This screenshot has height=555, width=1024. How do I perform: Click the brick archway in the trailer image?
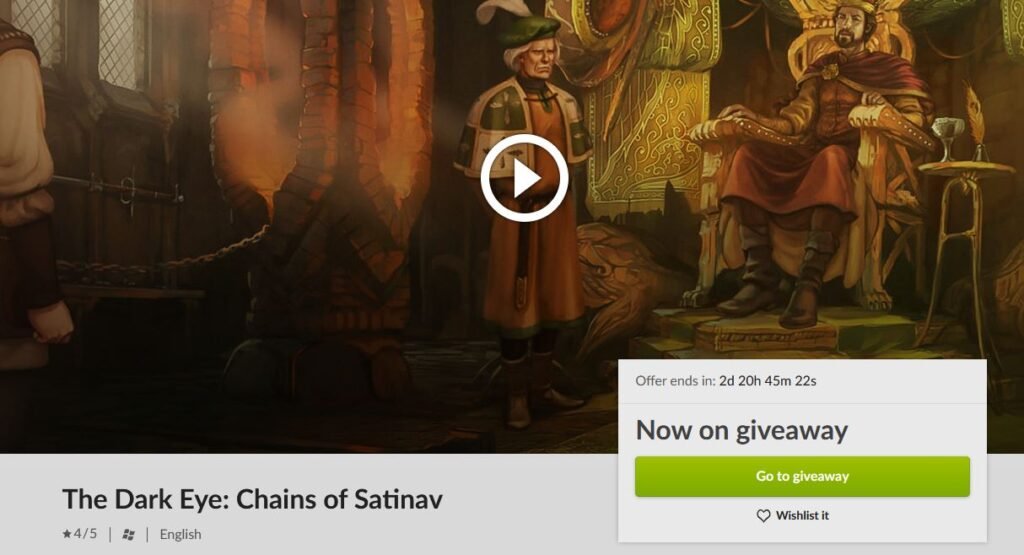click(320, 118)
